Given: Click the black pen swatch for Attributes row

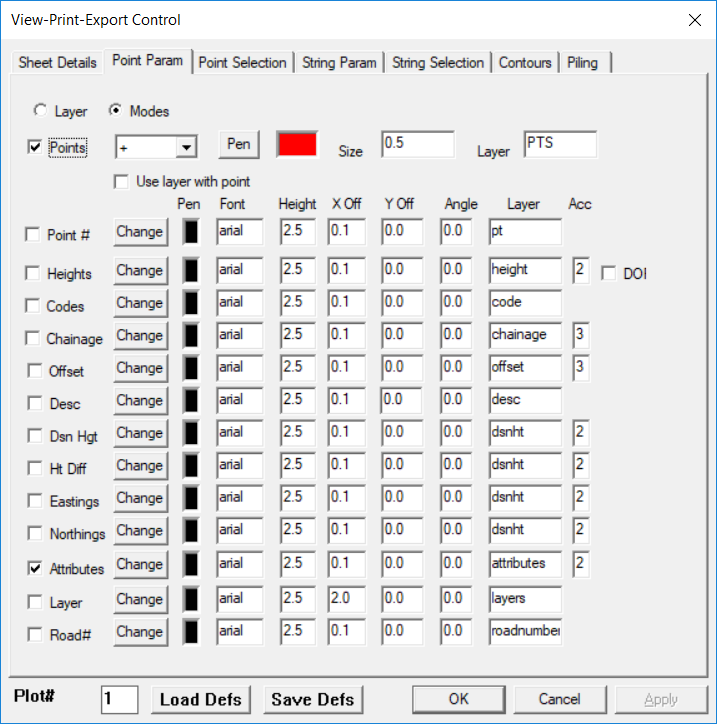Looking at the screenshot, I should click(191, 564).
